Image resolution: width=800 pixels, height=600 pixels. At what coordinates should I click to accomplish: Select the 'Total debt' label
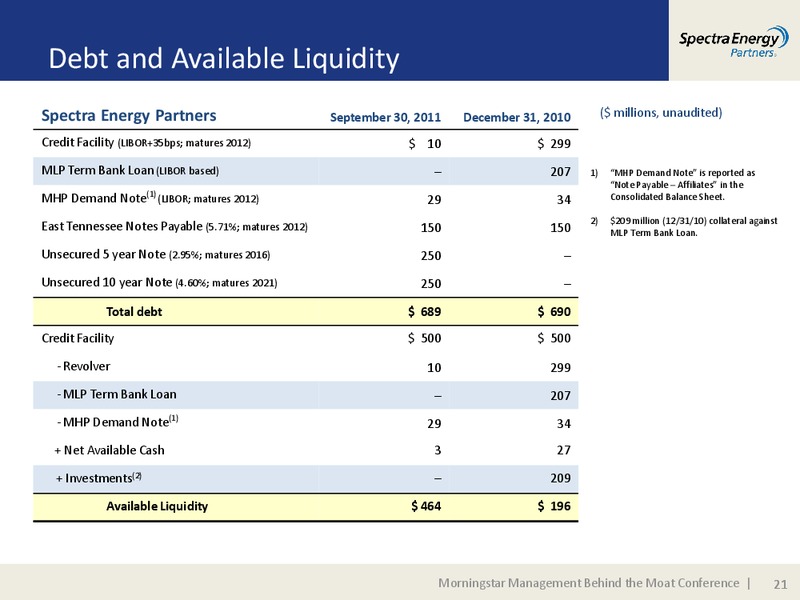click(134, 312)
